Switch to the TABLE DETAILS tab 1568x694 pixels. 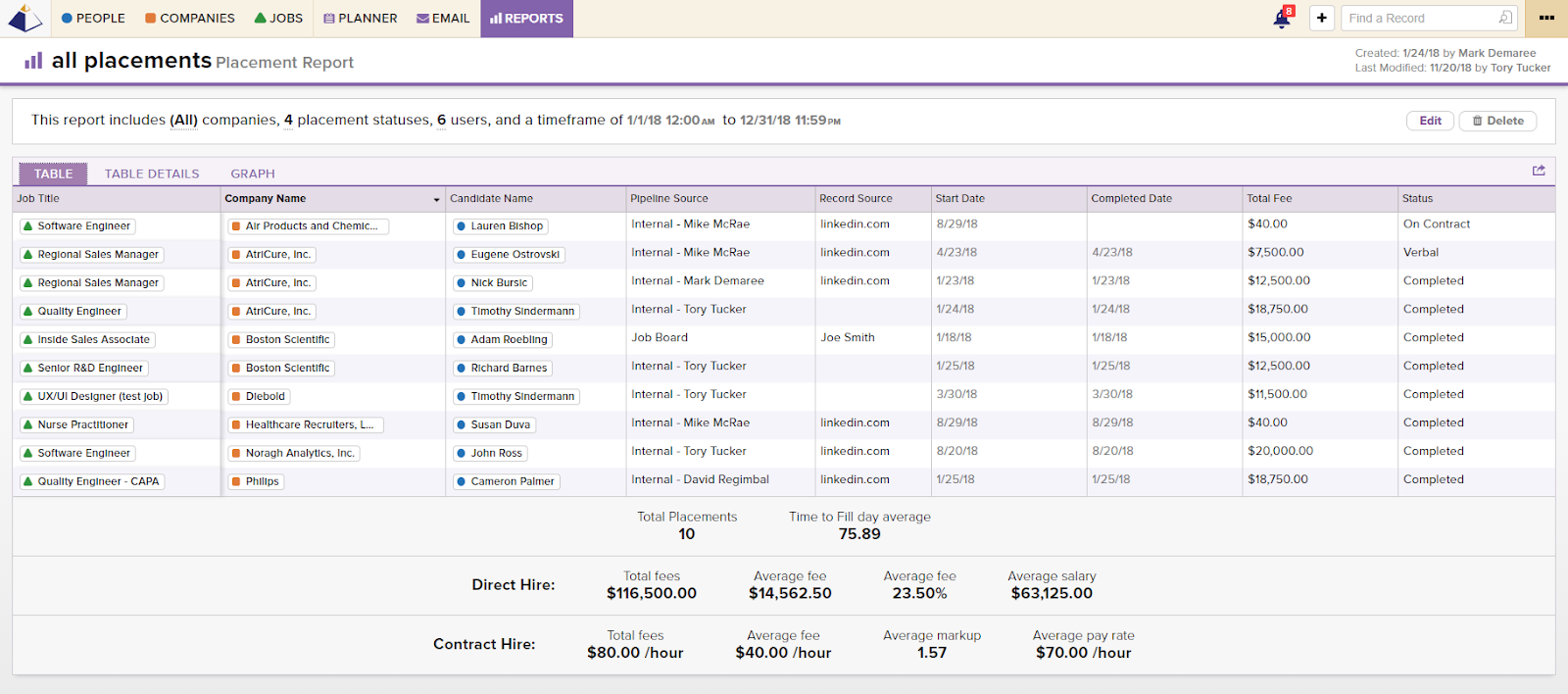(152, 173)
